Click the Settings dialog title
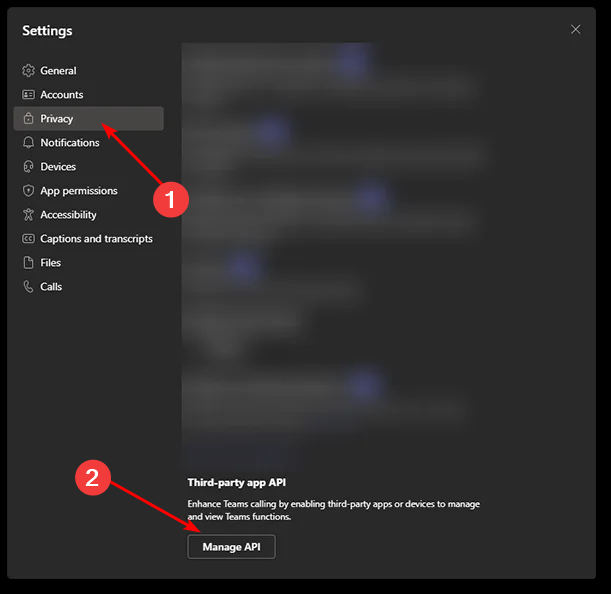This screenshot has width=611, height=594. (x=47, y=30)
